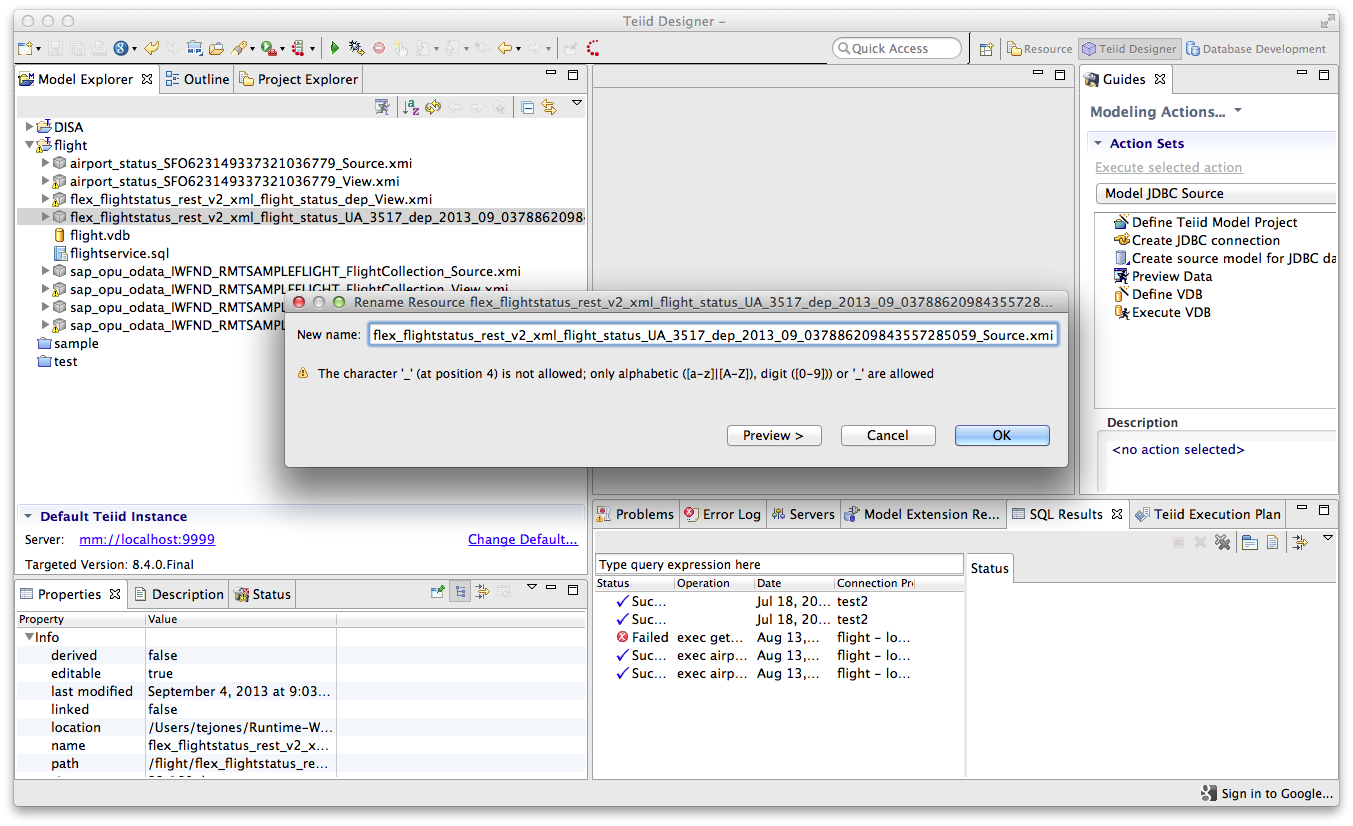
Task: Click OK in Rename Resource dialog
Action: [x=1002, y=435]
